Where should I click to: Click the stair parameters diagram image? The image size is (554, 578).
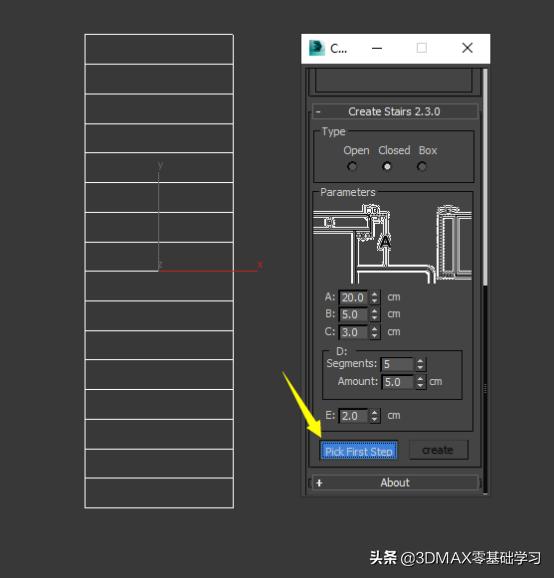click(x=392, y=244)
